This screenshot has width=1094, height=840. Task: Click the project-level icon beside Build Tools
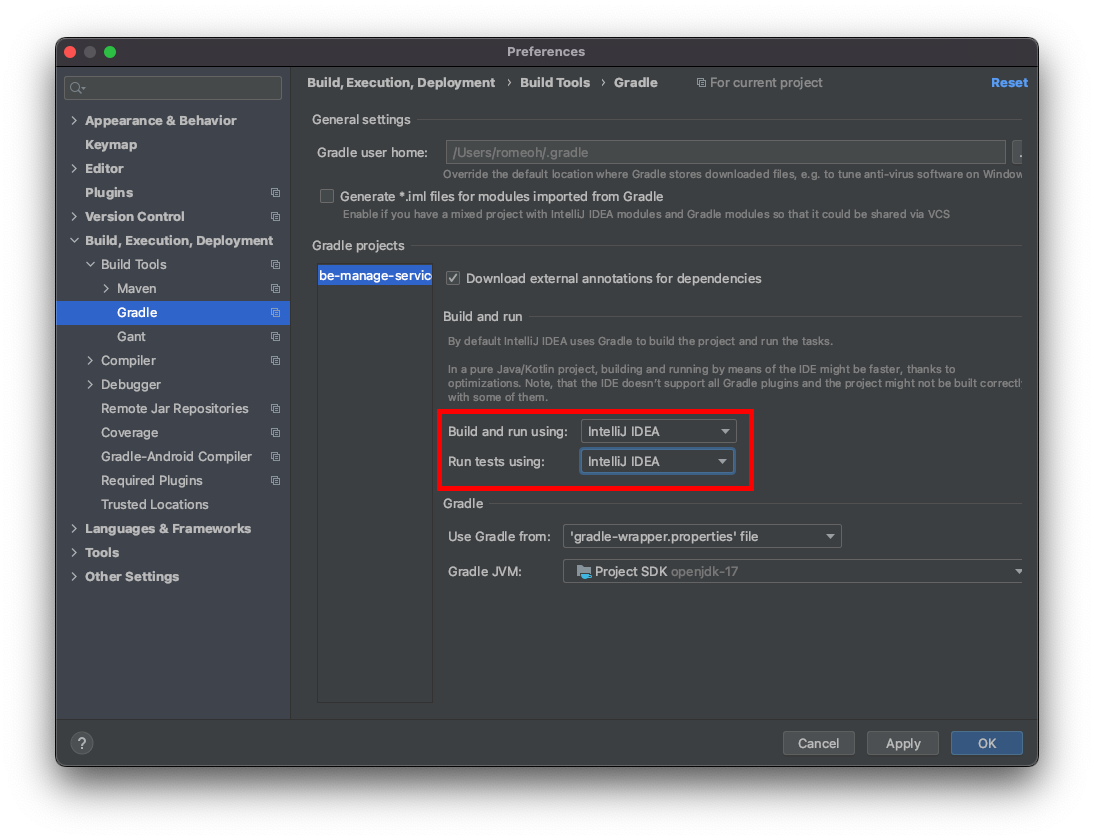click(x=276, y=265)
